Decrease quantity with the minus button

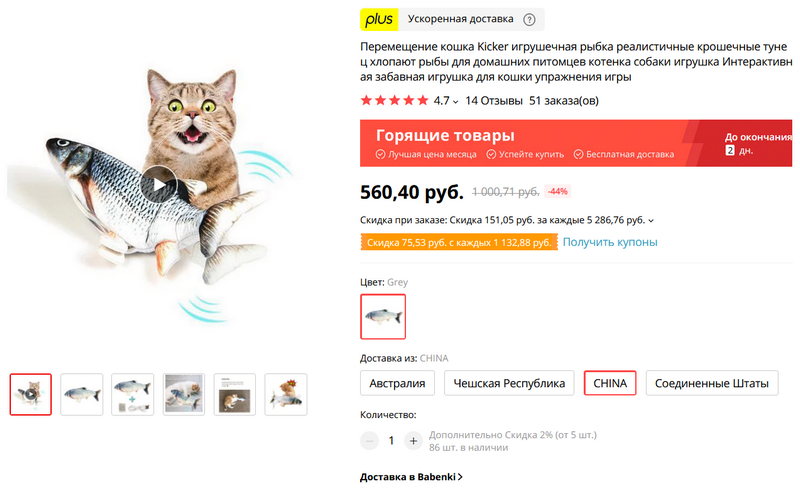(370, 440)
